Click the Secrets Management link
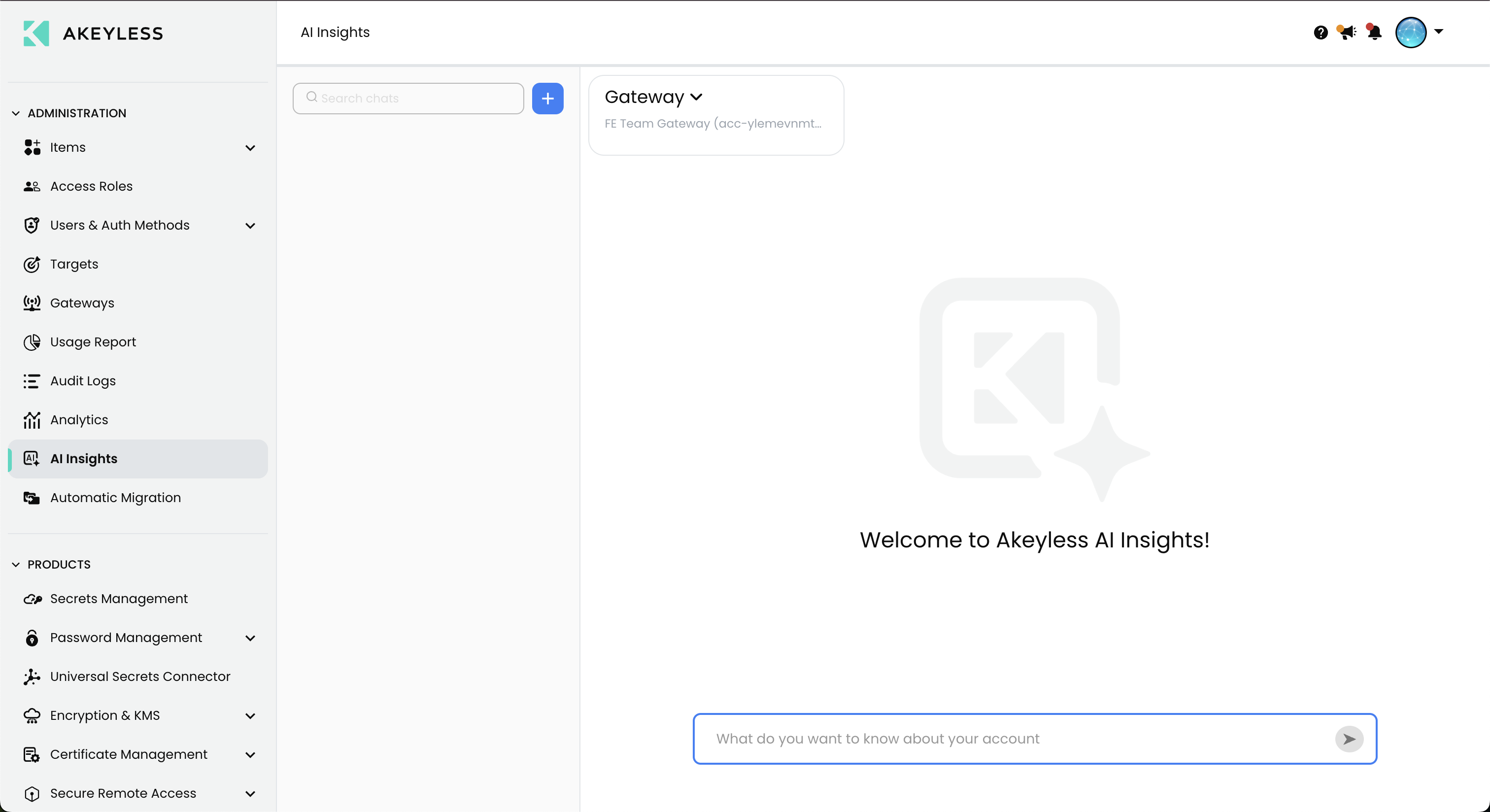The image size is (1490, 812). (119, 599)
